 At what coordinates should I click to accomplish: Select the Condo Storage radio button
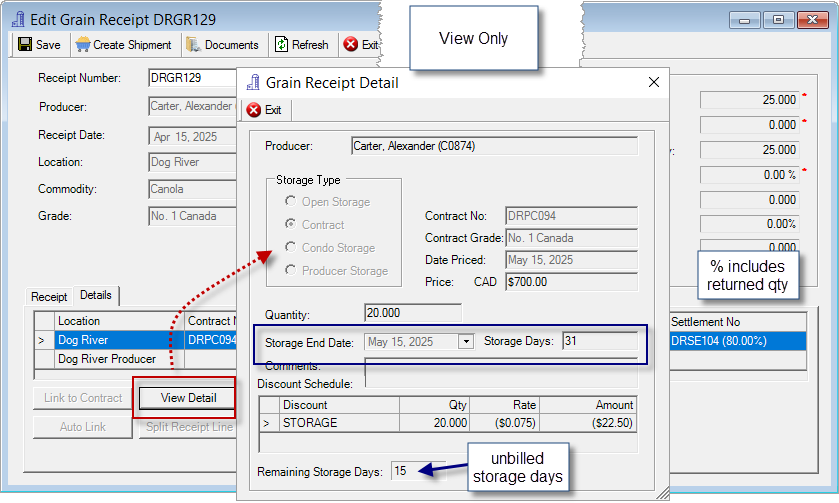[x=291, y=247]
